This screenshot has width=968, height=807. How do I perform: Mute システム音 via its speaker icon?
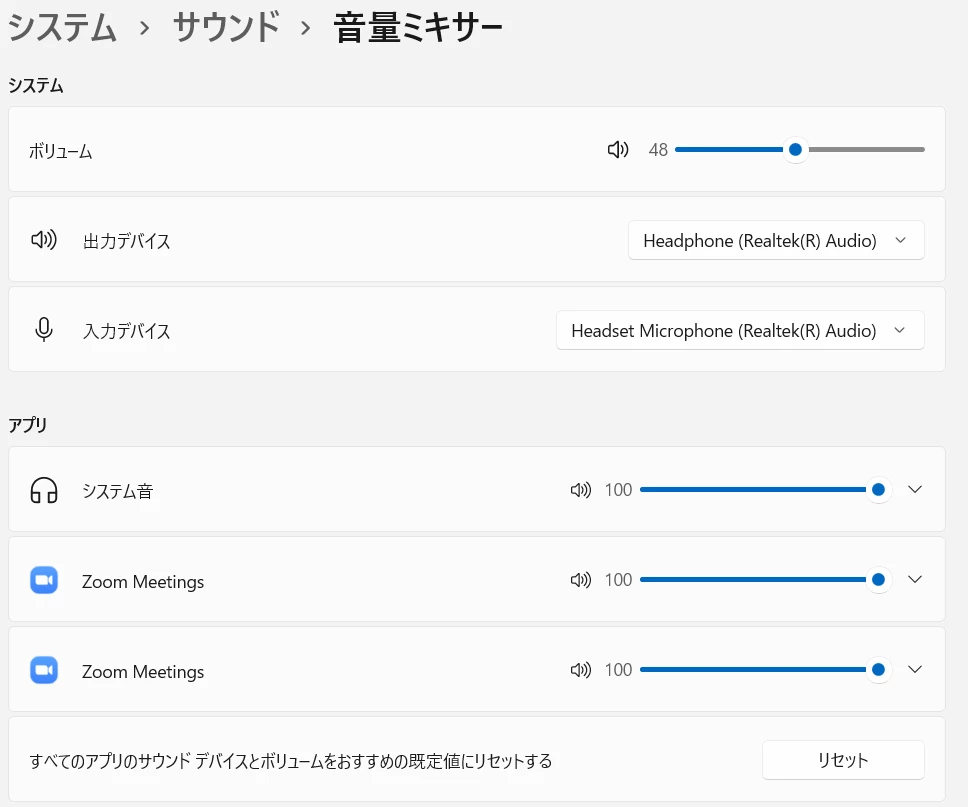tap(580, 490)
